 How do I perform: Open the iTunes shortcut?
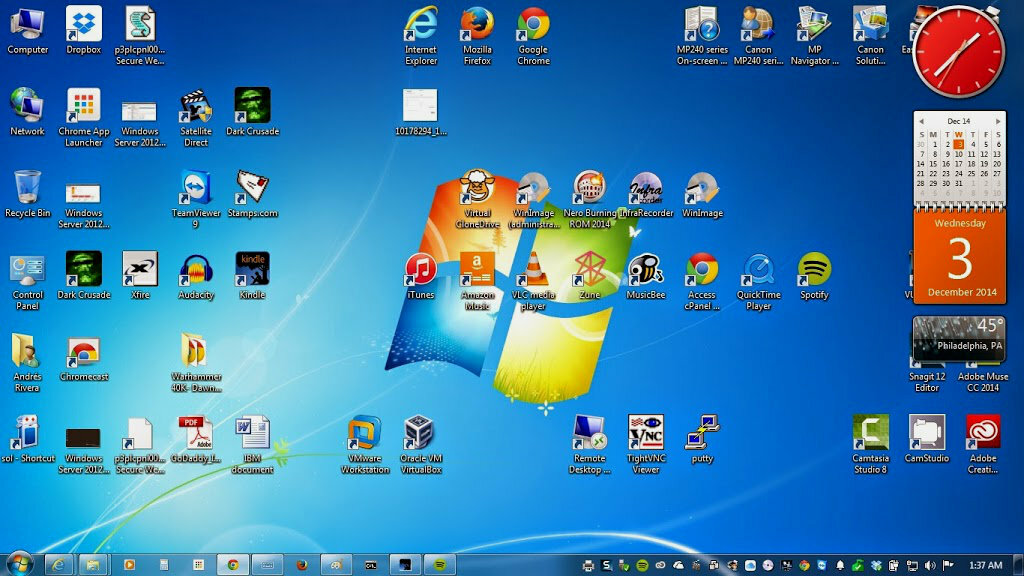click(421, 276)
